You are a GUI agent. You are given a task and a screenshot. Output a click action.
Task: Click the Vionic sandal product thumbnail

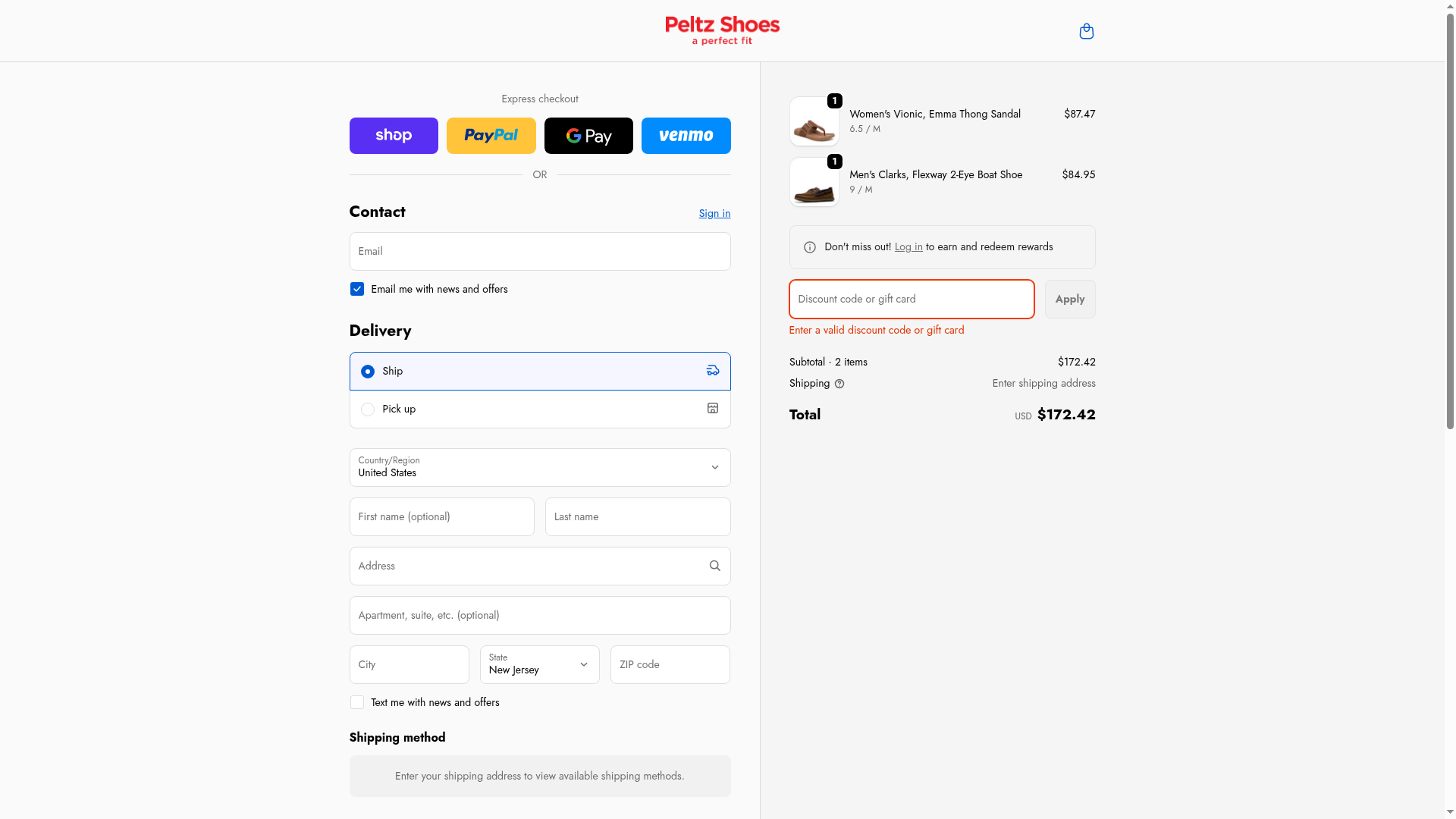pos(814,122)
